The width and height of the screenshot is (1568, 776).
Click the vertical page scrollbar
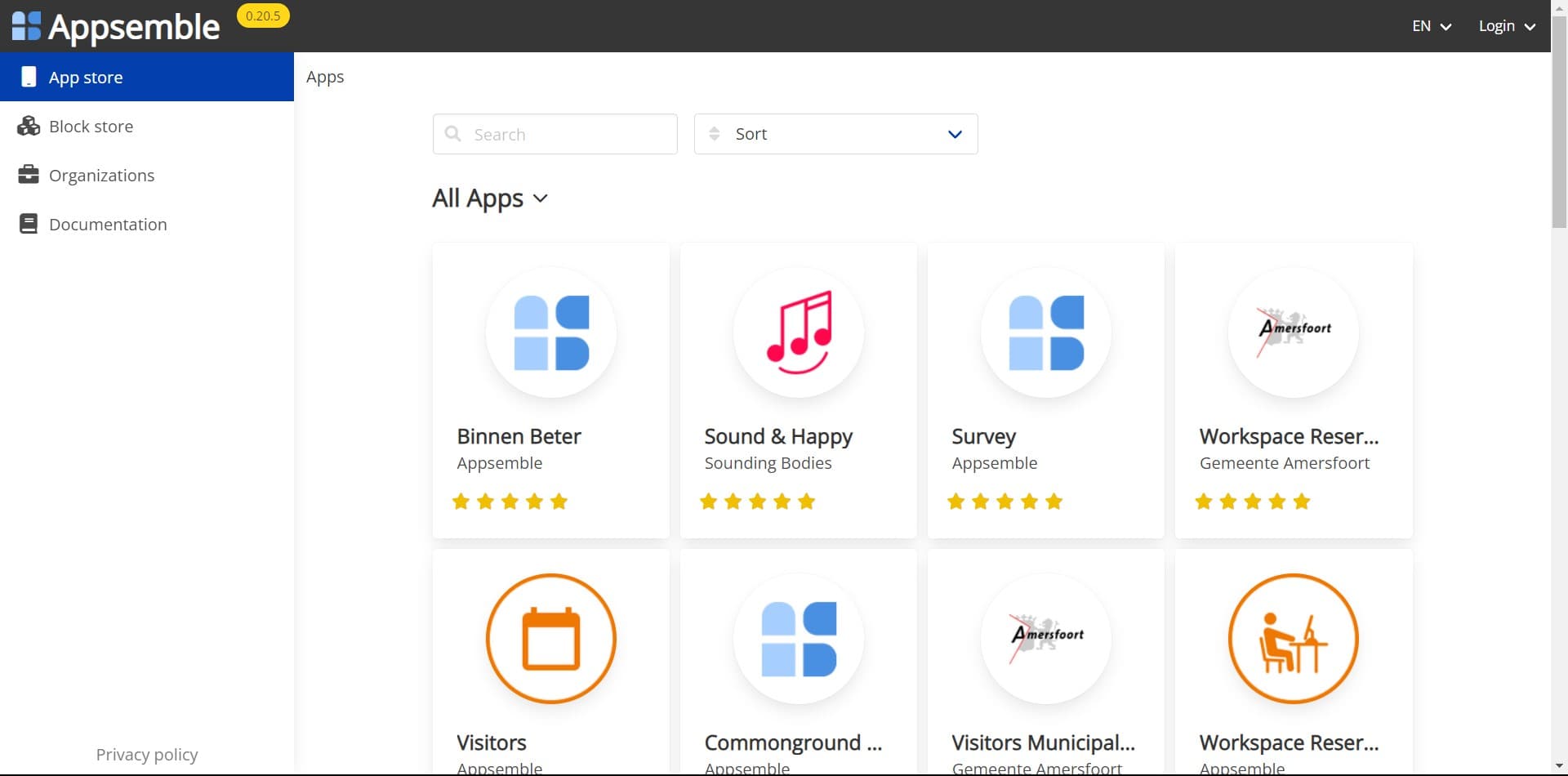(x=1559, y=123)
